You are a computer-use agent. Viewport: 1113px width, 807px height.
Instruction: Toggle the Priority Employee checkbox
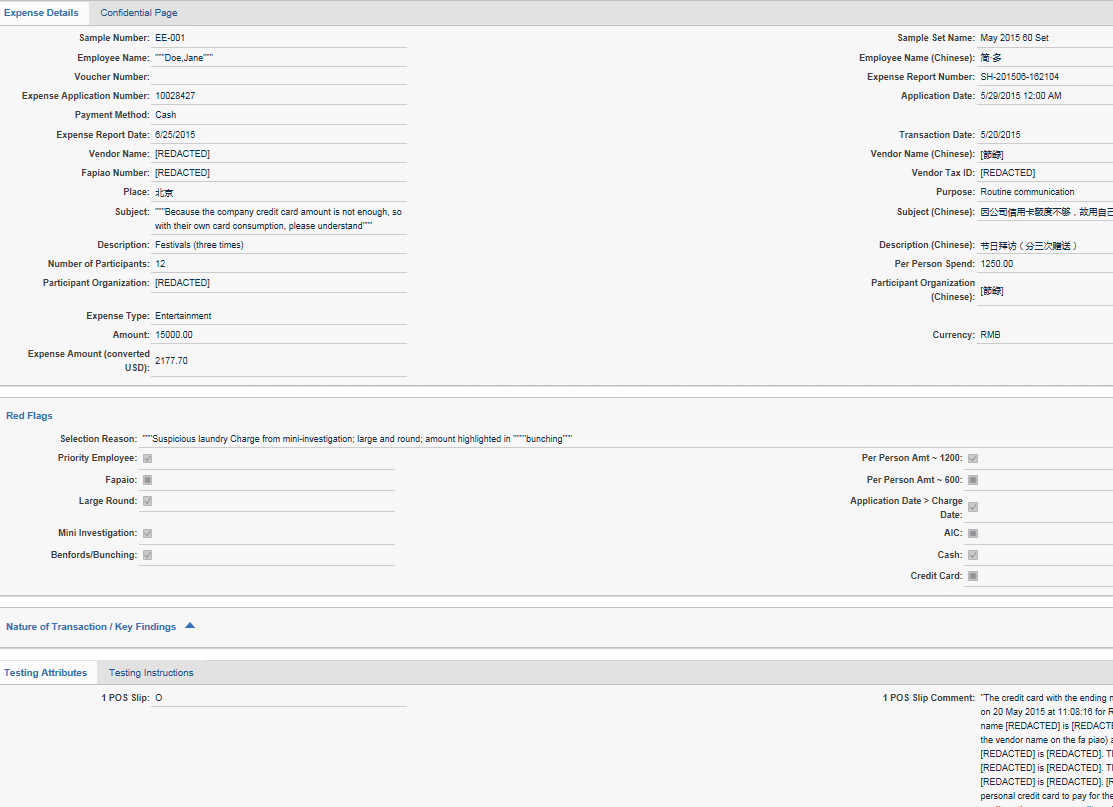(x=147, y=458)
